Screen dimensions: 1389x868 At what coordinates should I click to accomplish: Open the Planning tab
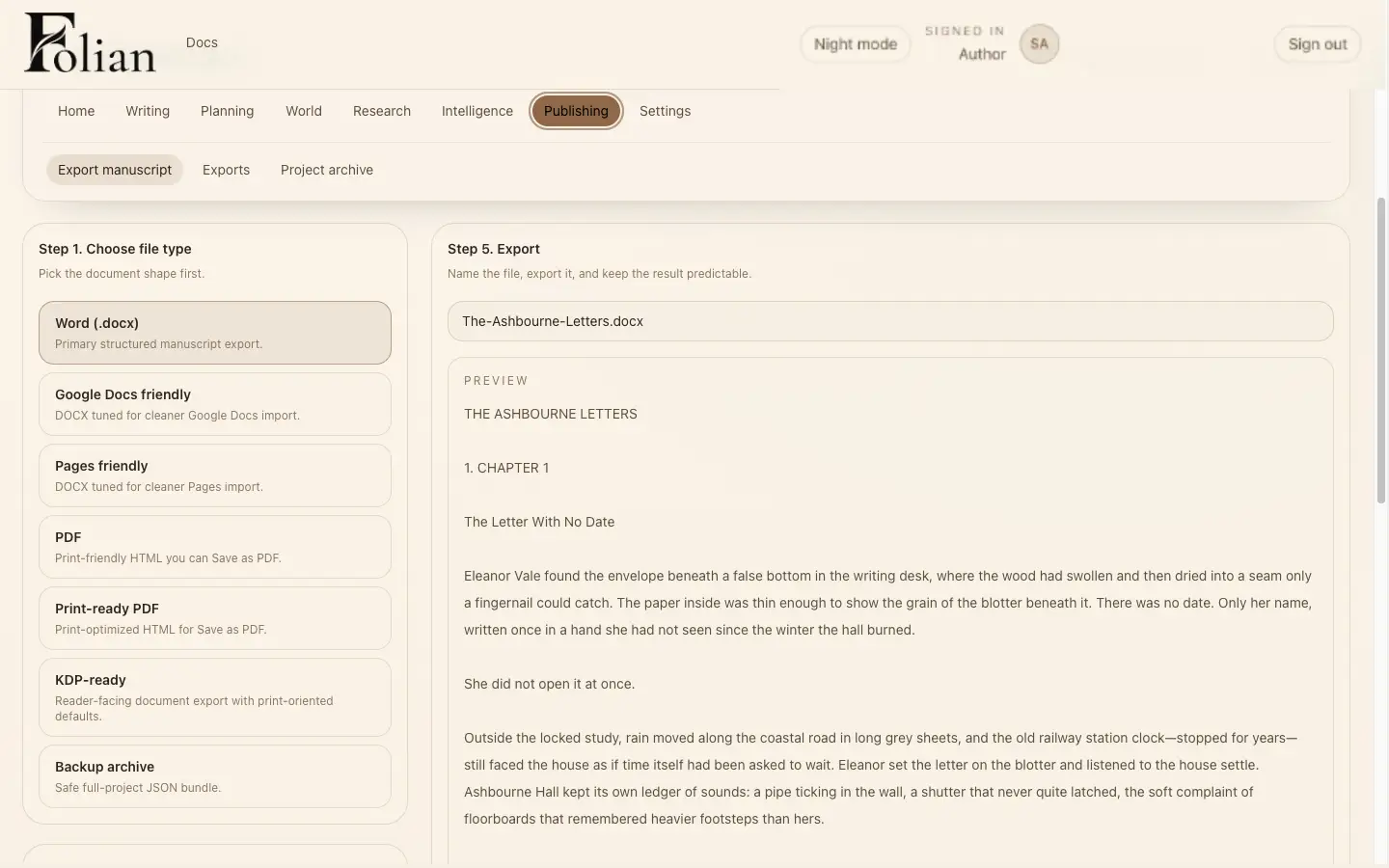point(228,111)
